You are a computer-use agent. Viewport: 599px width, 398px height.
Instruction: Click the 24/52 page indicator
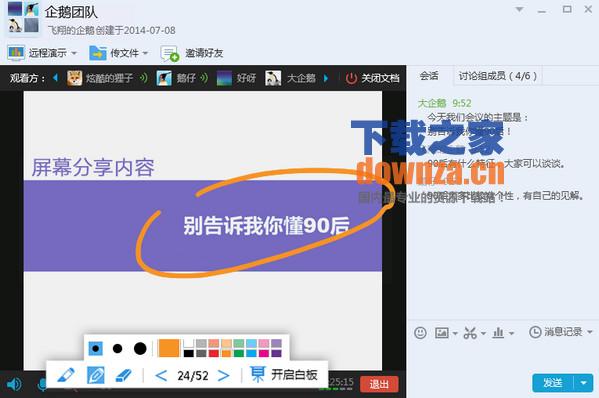[x=193, y=376]
